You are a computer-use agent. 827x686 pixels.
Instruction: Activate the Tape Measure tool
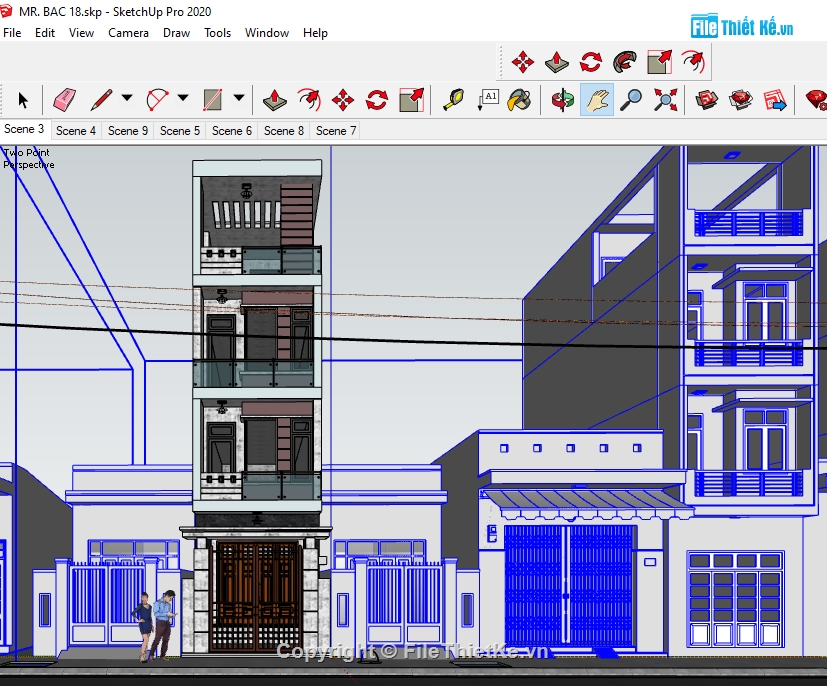453,100
